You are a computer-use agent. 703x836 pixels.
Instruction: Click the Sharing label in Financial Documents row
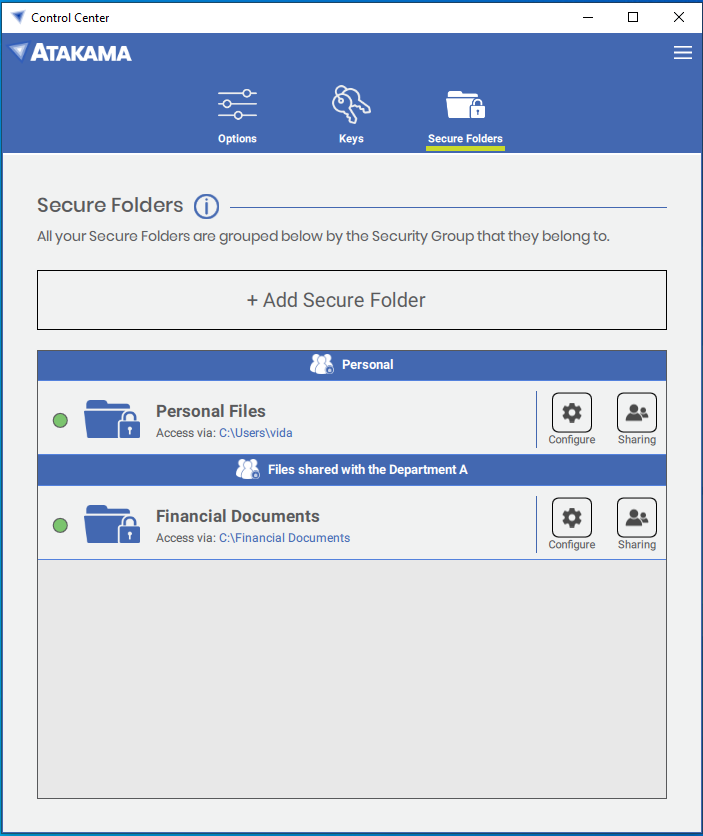pyautogui.click(x=637, y=544)
